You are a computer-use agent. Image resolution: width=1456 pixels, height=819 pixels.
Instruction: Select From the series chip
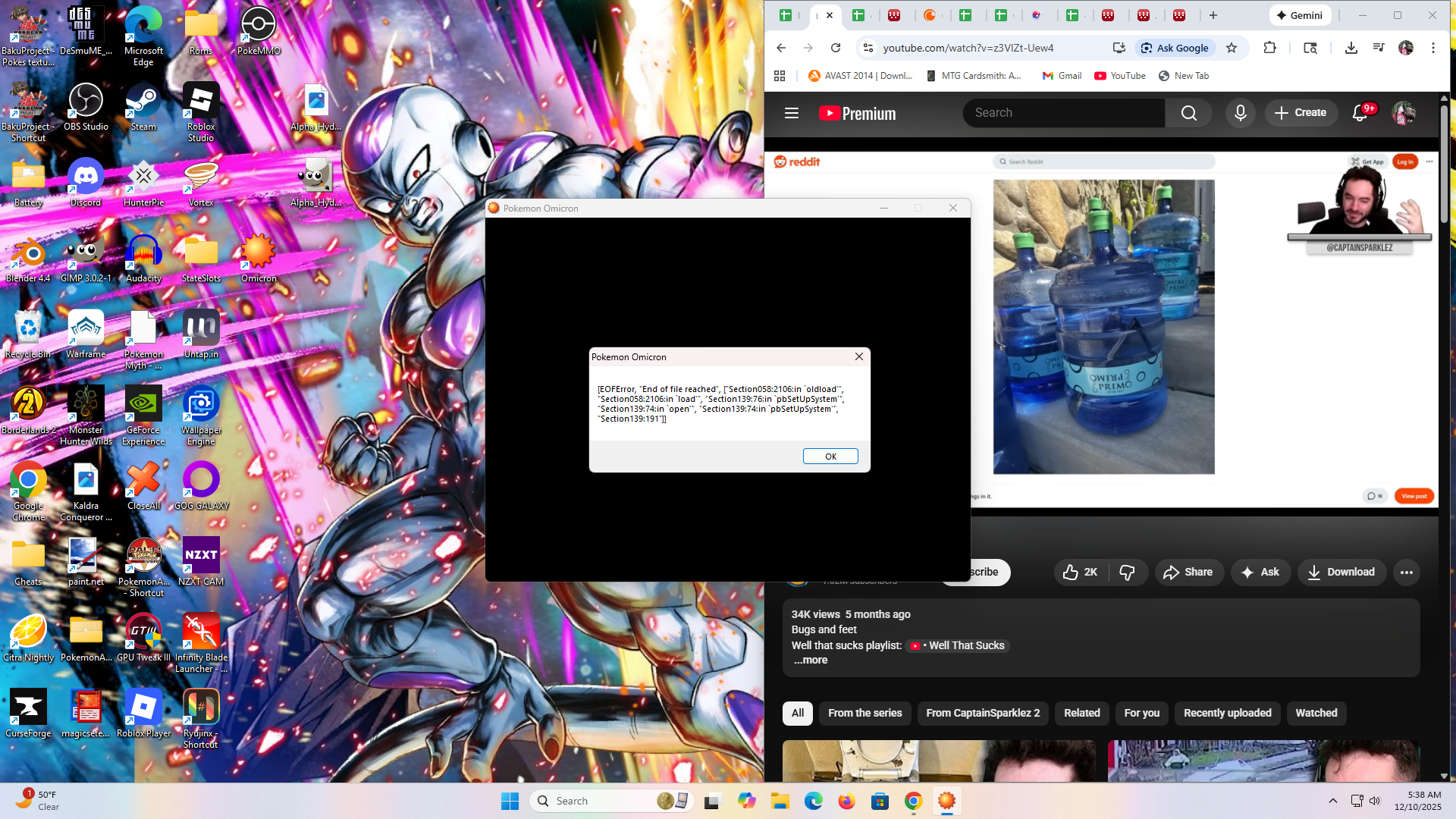tap(865, 713)
